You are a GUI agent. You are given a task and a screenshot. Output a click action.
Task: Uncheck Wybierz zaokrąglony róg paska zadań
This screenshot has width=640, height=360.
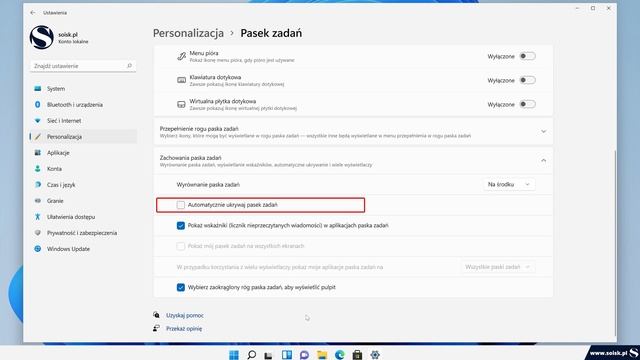(181, 287)
